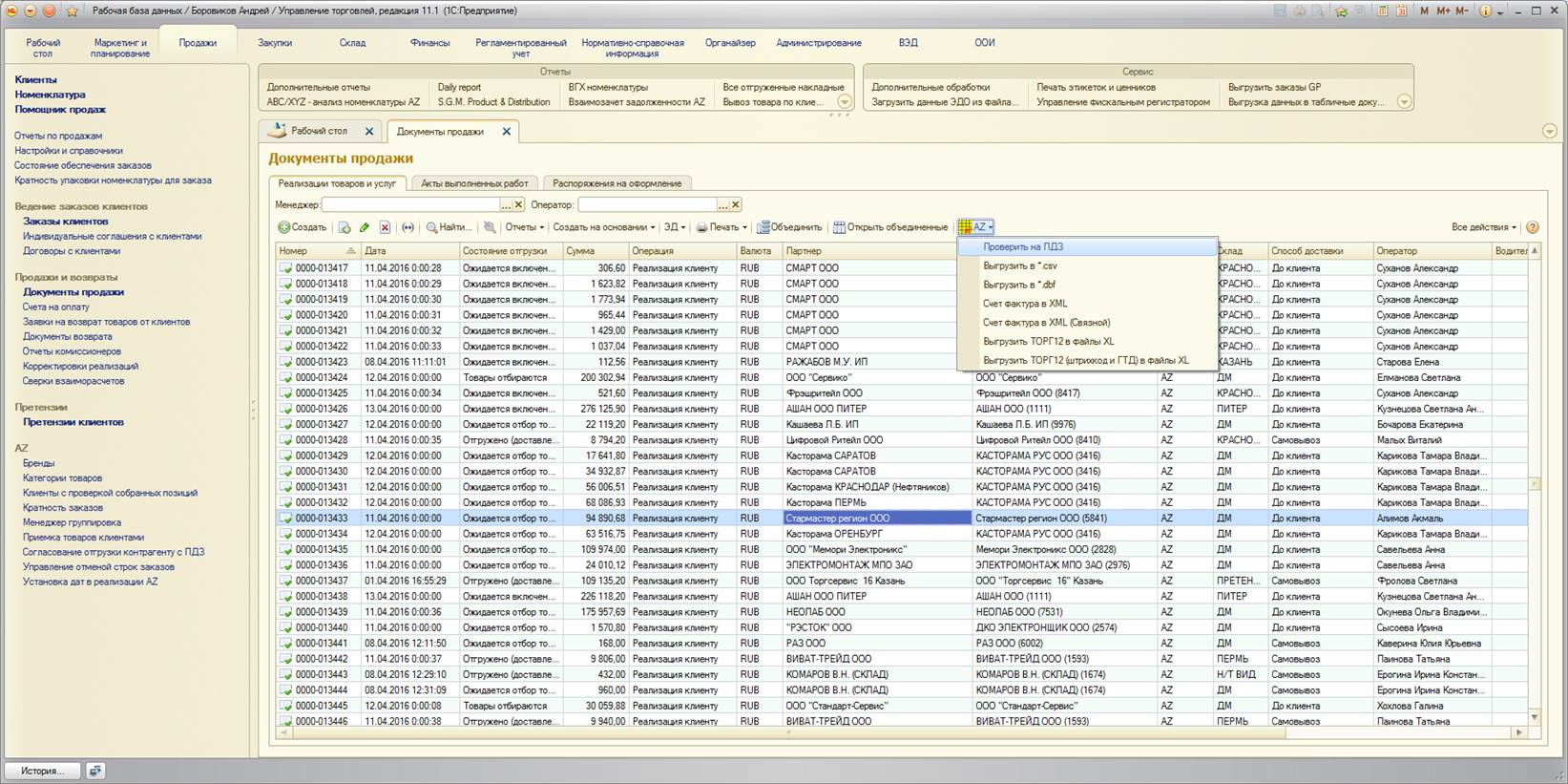1568x784 pixels.
Task: Click the copy document icon in toolbar
Action: coord(345,227)
